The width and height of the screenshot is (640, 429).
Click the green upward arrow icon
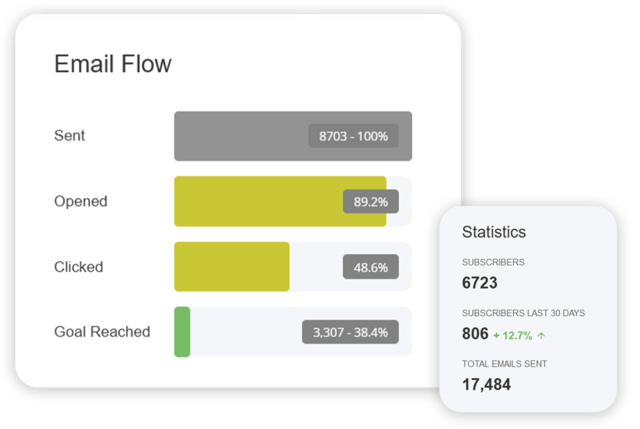[x=542, y=335]
